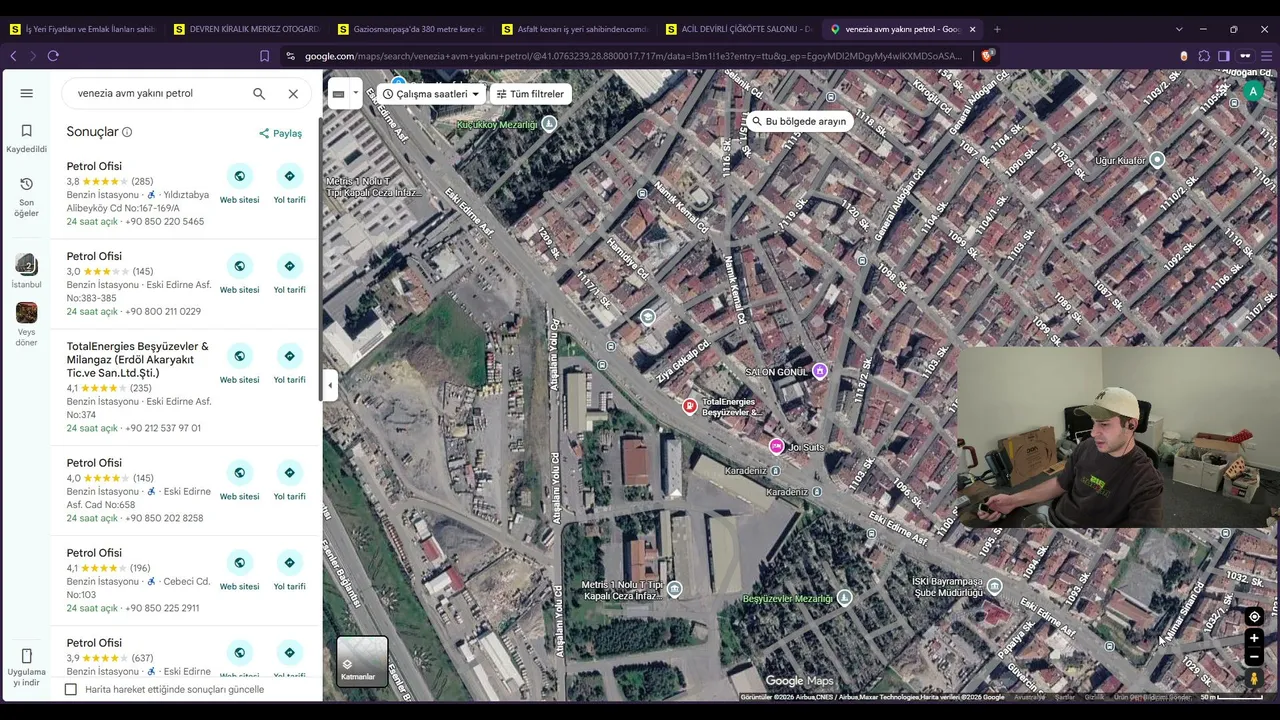Click the Street View pegman icon
The height and width of the screenshot is (720, 1280).
tap(1254, 679)
